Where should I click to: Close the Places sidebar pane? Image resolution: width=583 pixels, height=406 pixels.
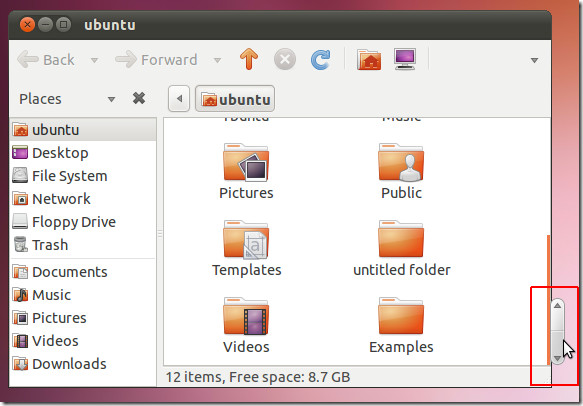pyautogui.click(x=139, y=98)
